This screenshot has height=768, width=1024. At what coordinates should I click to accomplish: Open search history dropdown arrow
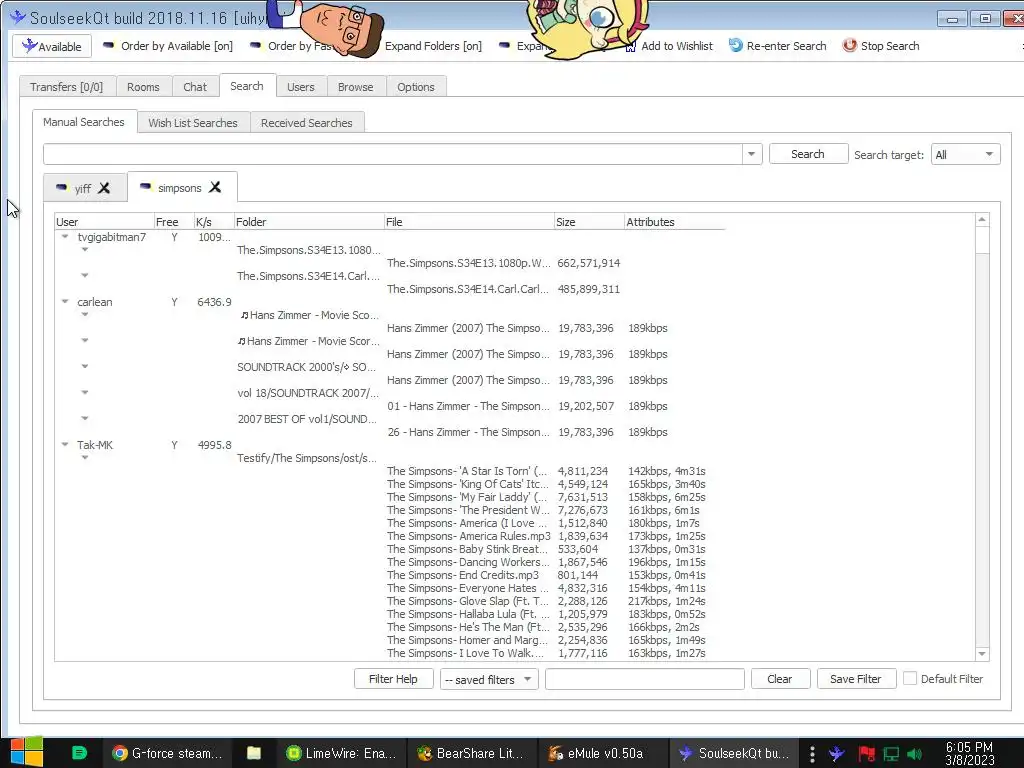coord(752,154)
